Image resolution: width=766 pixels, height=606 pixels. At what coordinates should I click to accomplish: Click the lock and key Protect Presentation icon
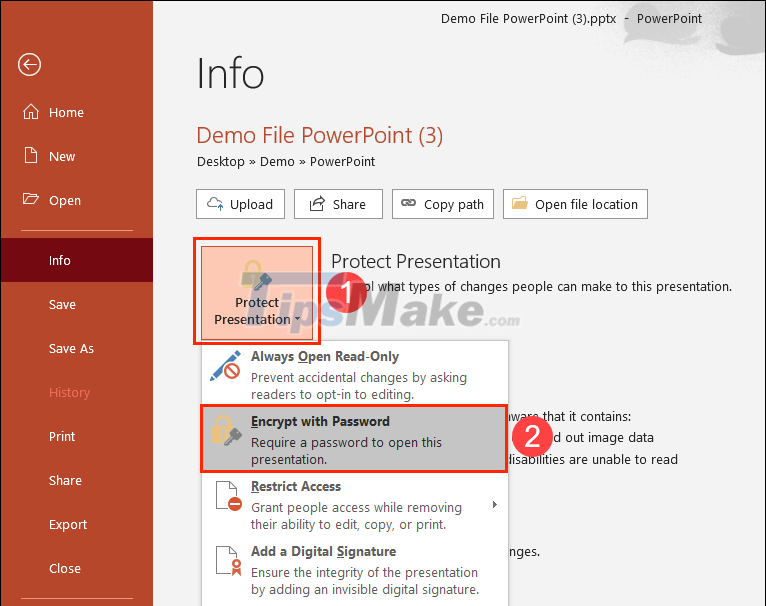[x=257, y=275]
